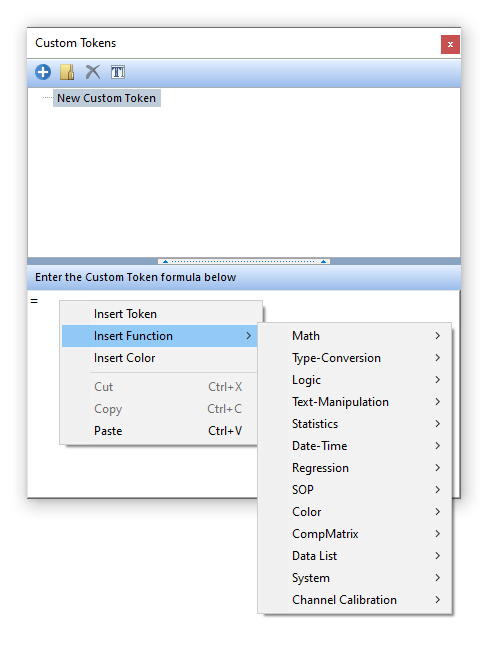Add a new custom token with plus icon
This screenshot has height=646, width=495.
43,72
